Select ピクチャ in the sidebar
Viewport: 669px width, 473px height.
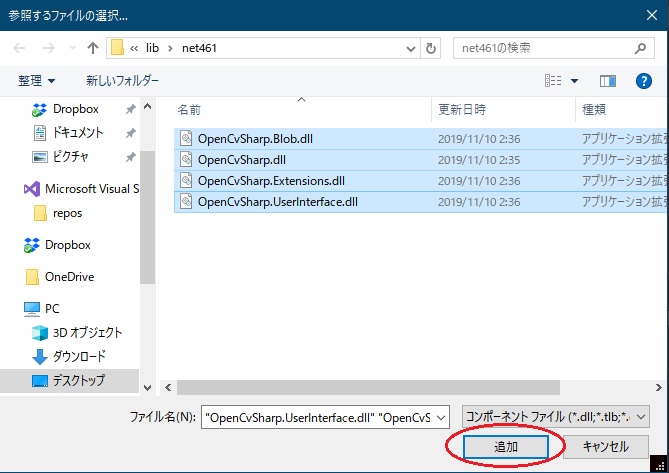coord(70,157)
